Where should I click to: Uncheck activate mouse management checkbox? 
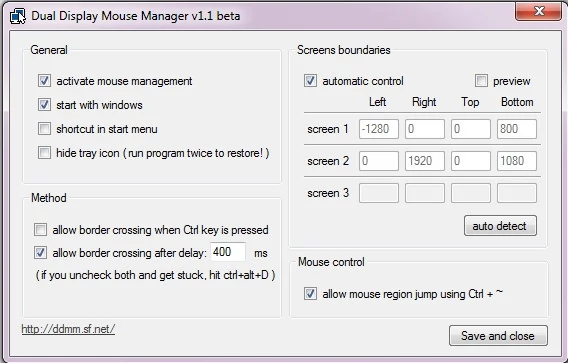pos(44,80)
